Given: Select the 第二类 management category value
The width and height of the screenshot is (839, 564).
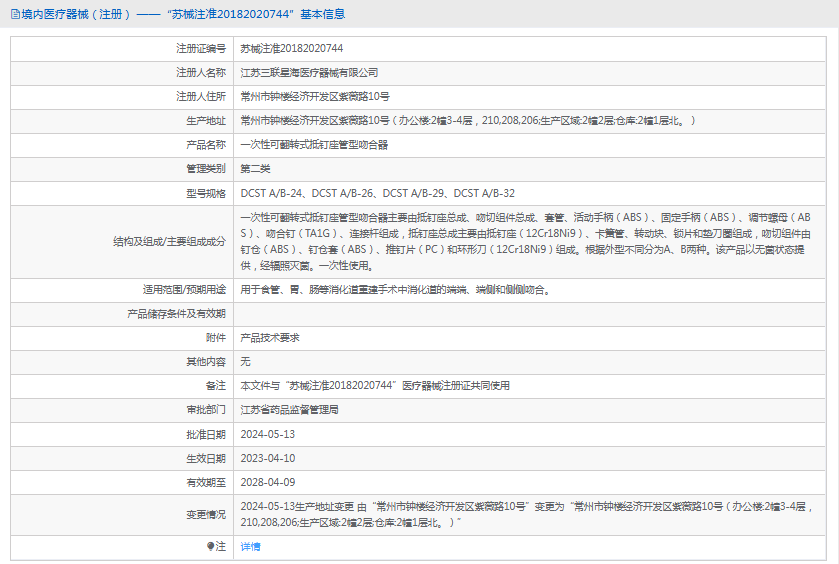Looking at the screenshot, I should 255,169.
